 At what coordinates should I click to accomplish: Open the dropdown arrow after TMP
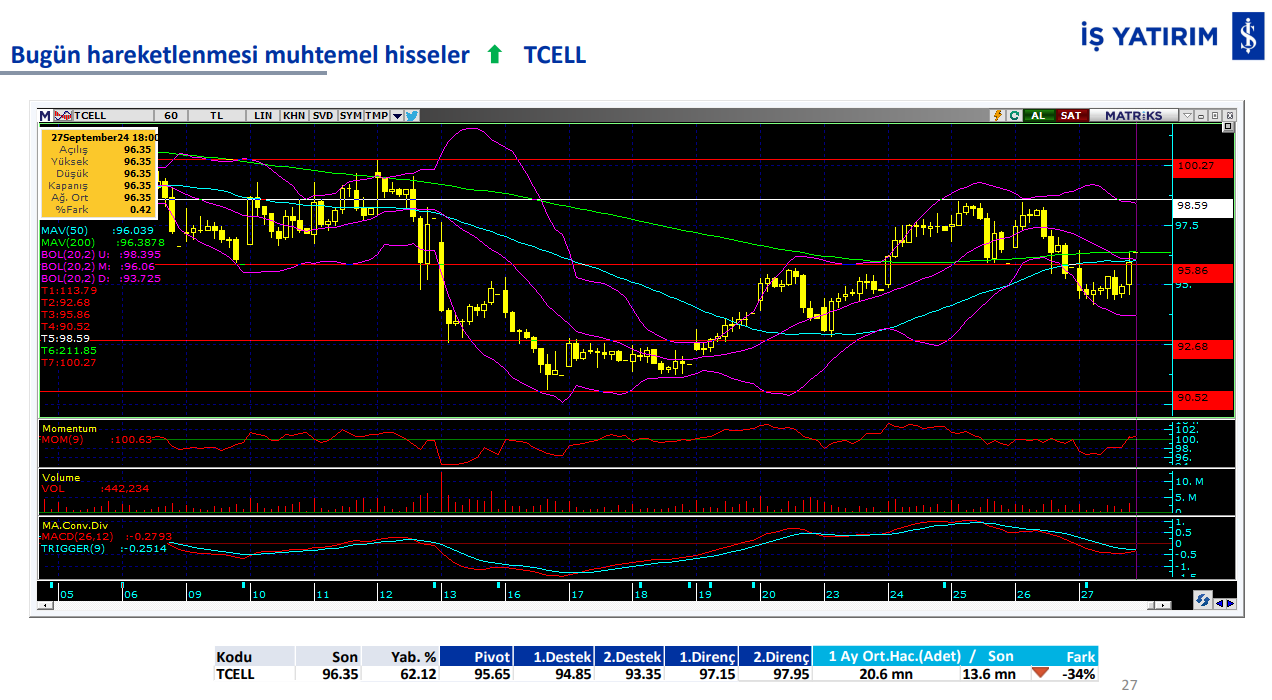tap(397, 115)
